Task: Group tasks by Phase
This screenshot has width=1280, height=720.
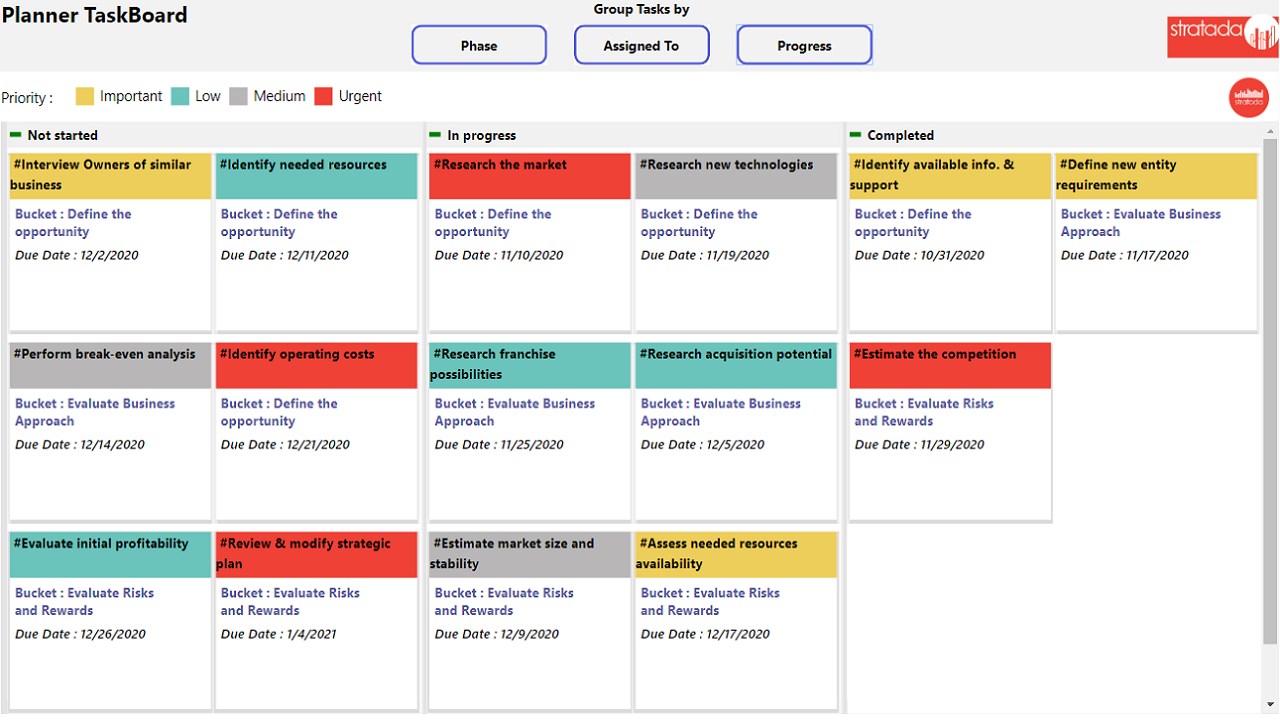Action: [x=479, y=46]
